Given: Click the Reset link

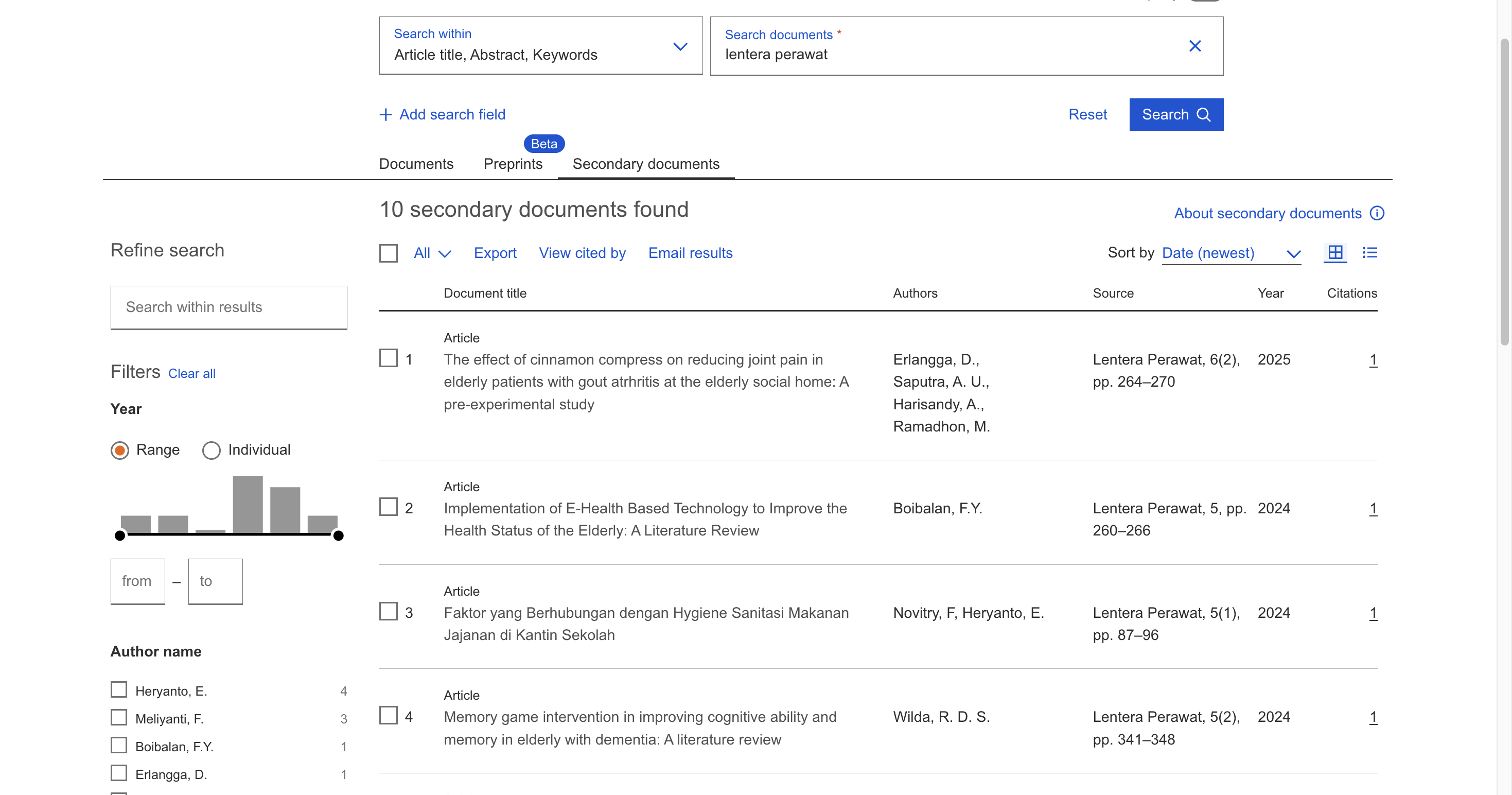Looking at the screenshot, I should [1087, 114].
